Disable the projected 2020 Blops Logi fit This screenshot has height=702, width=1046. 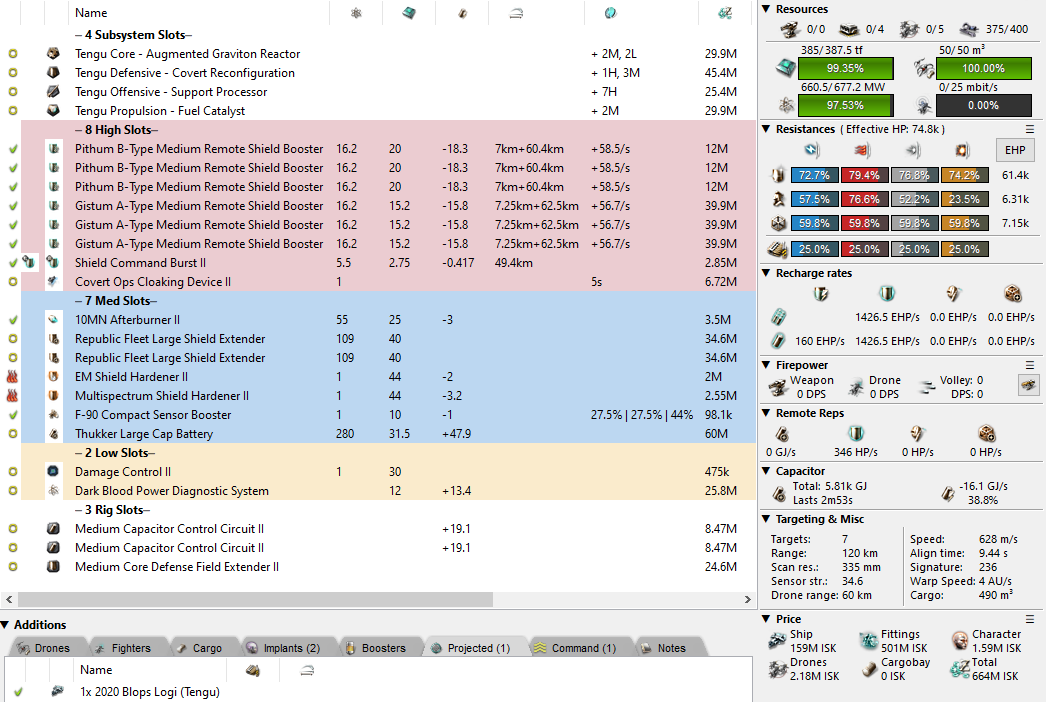click(x=18, y=692)
